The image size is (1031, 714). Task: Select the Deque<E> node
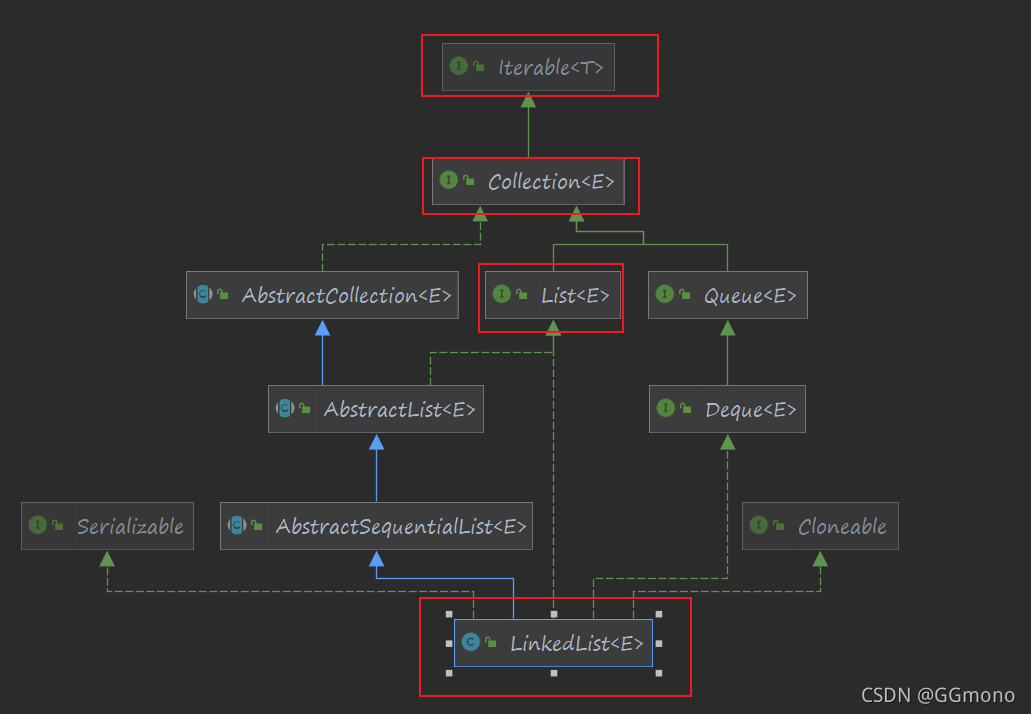coord(727,408)
